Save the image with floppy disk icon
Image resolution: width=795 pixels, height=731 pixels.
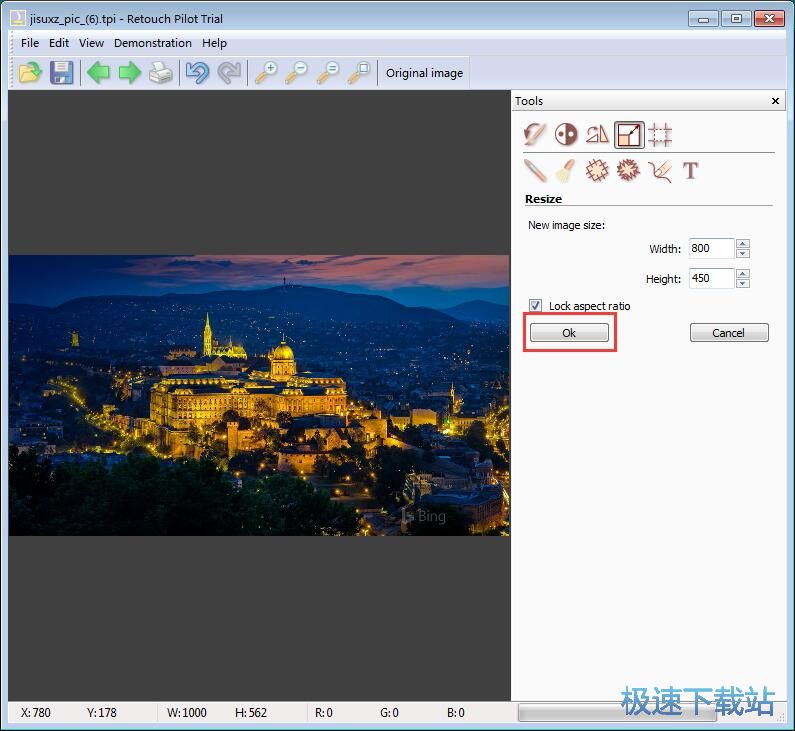61,73
